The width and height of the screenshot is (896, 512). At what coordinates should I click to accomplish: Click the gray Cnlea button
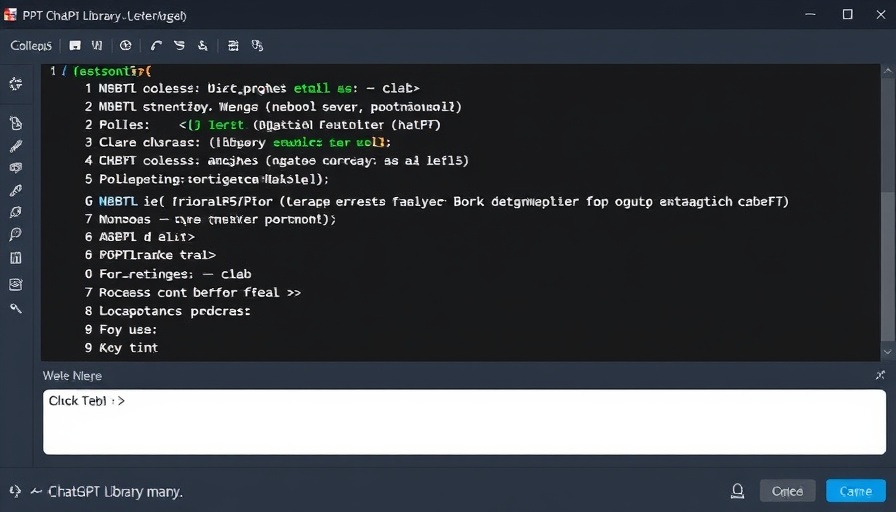coord(787,491)
